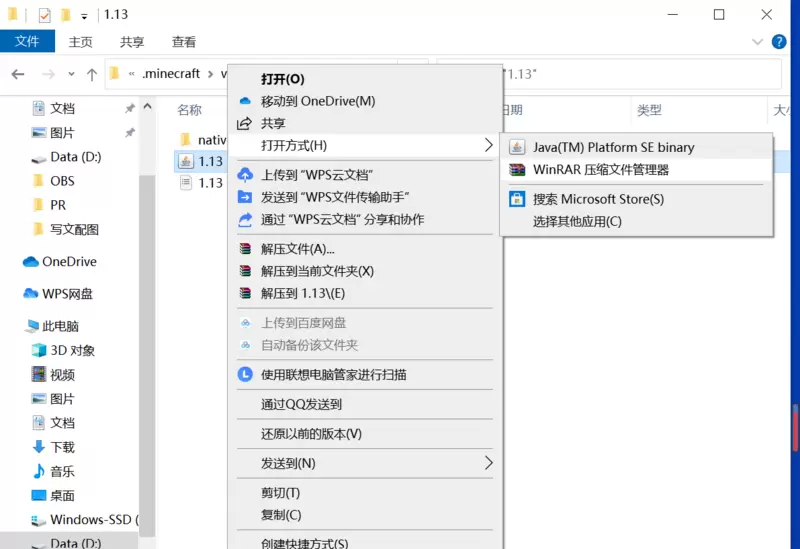
Task: Click the hidden breadcrumb levels chevron before .minecraft
Action: point(132,74)
